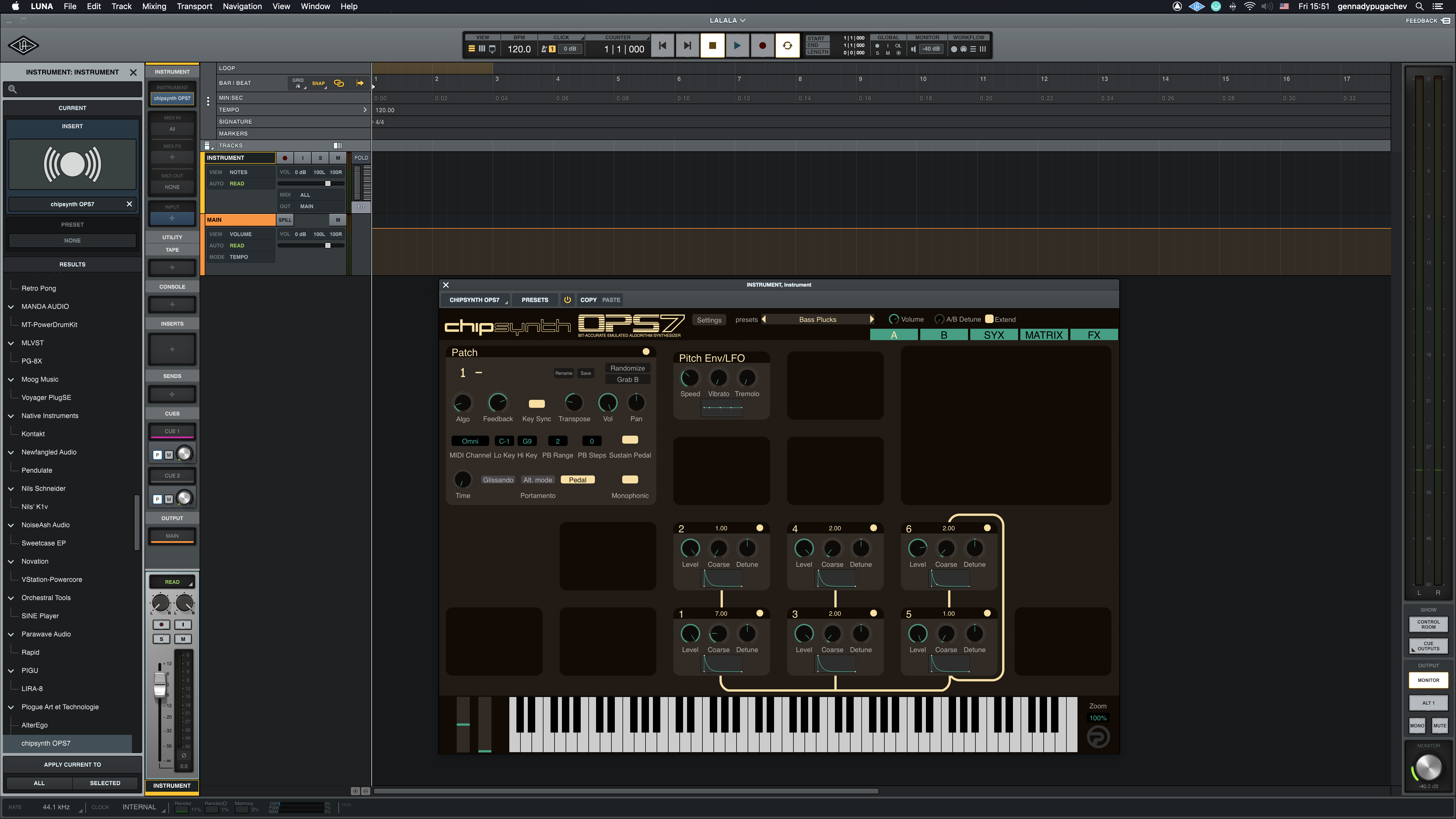Click the Wi-Fi icon in the menu bar
Image resolution: width=1456 pixels, height=819 pixels.
click(x=1250, y=6)
